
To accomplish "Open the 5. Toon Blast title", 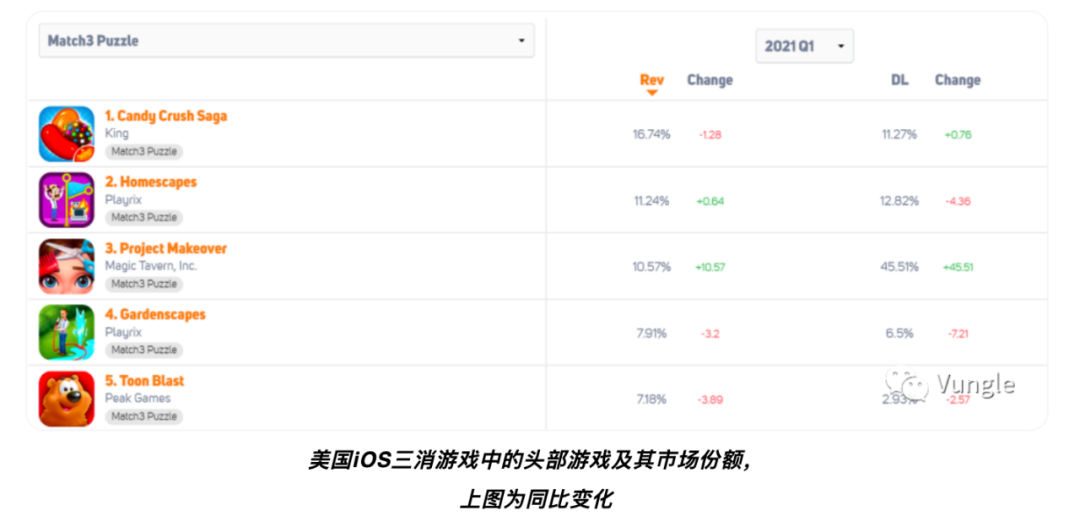I will 145,380.
